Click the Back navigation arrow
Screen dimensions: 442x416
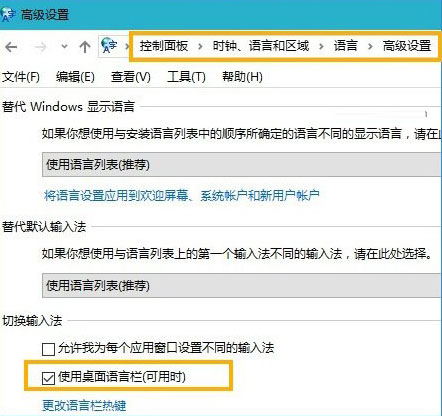point(11,47)
